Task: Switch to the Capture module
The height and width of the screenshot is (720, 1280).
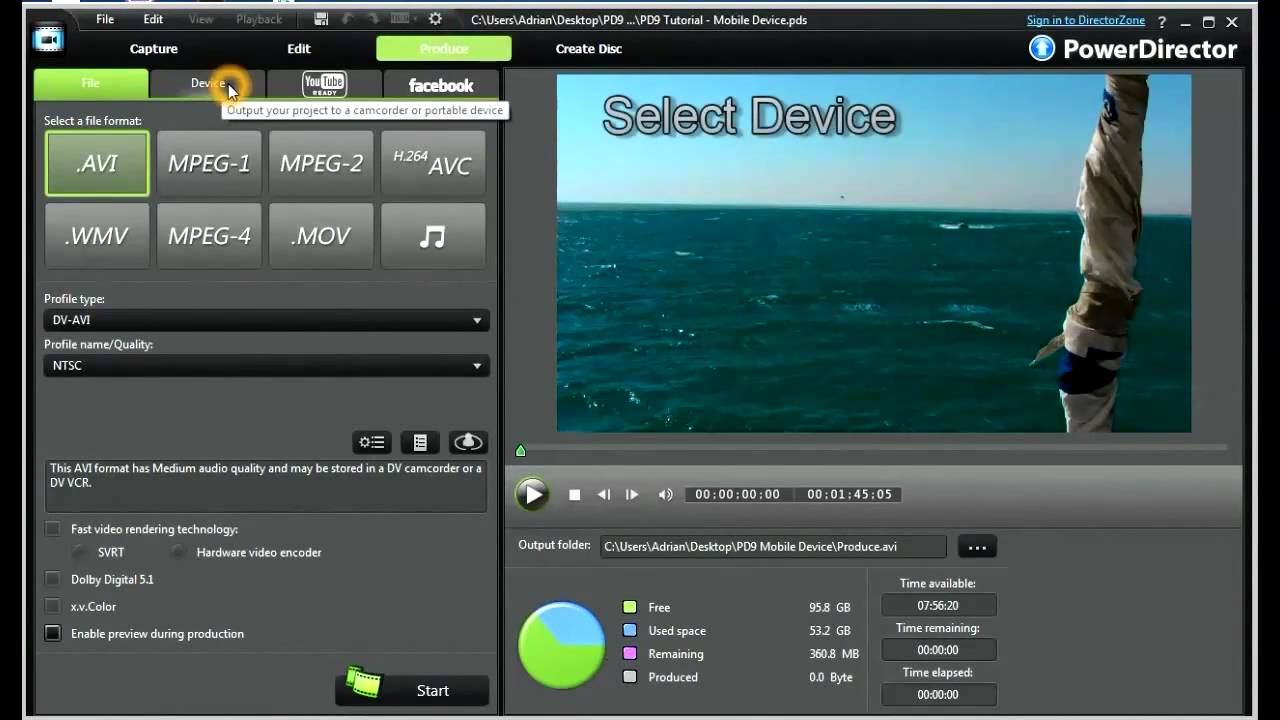Action: click(x=154, y=48)
